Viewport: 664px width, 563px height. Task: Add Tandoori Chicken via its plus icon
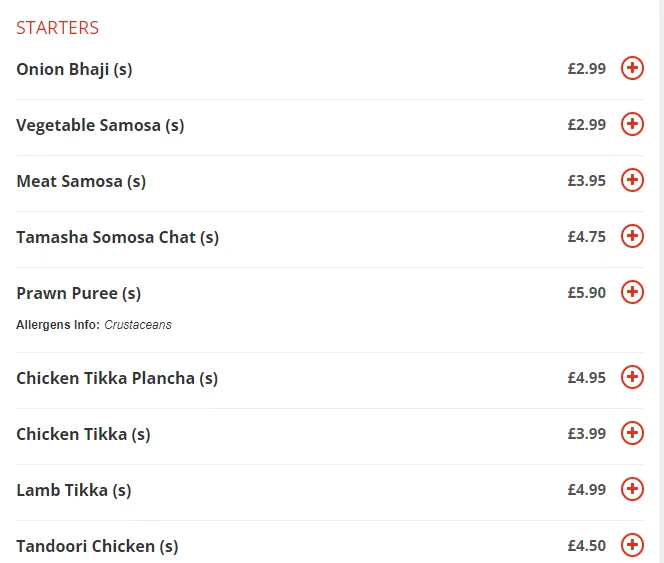(632, 545)
